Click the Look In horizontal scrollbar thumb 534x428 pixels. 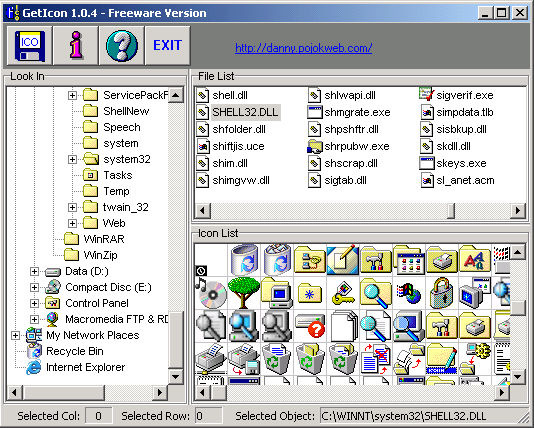63,393
